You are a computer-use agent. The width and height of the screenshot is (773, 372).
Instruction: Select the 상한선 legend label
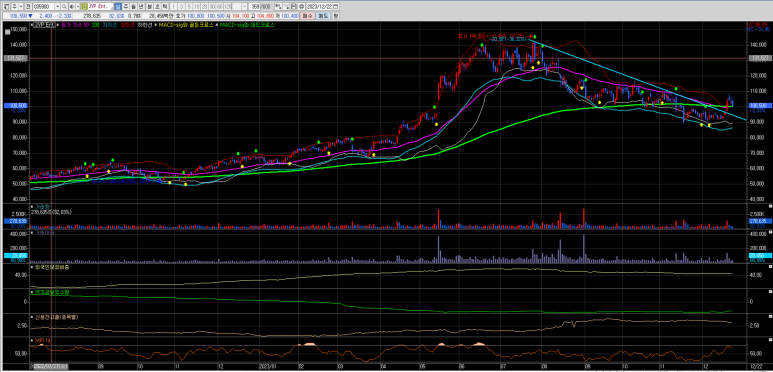coord(127,24)
